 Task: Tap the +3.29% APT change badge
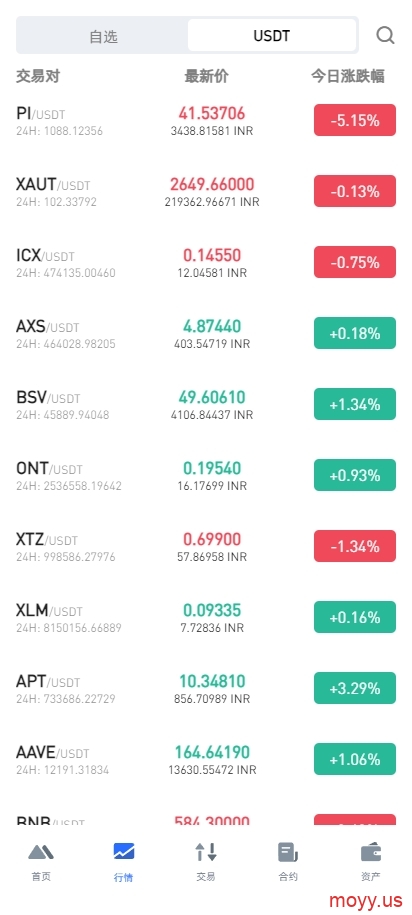click(355, 688)
